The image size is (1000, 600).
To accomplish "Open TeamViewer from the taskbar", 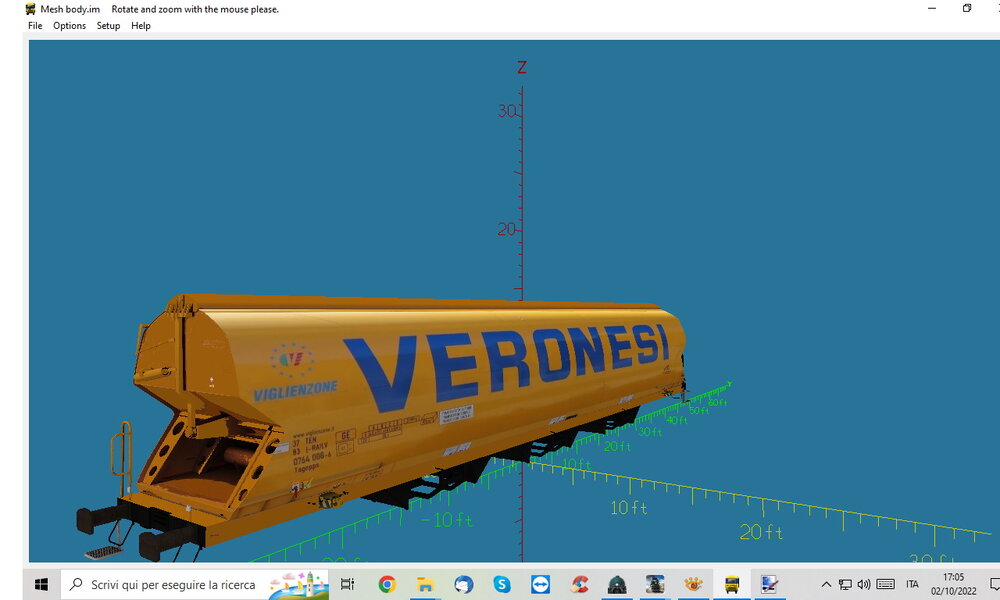I will [x=540, y=584].
